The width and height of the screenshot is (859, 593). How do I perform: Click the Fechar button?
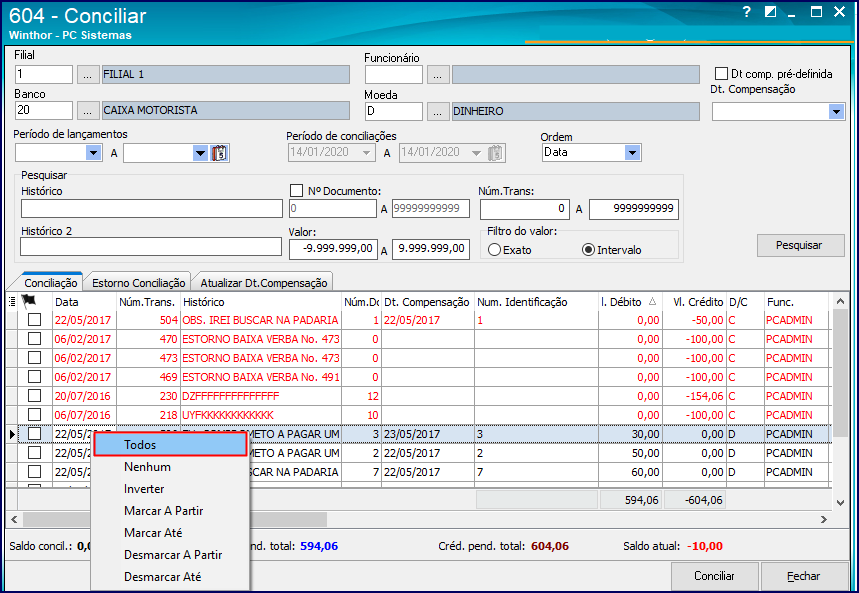[x=804, y=576]
